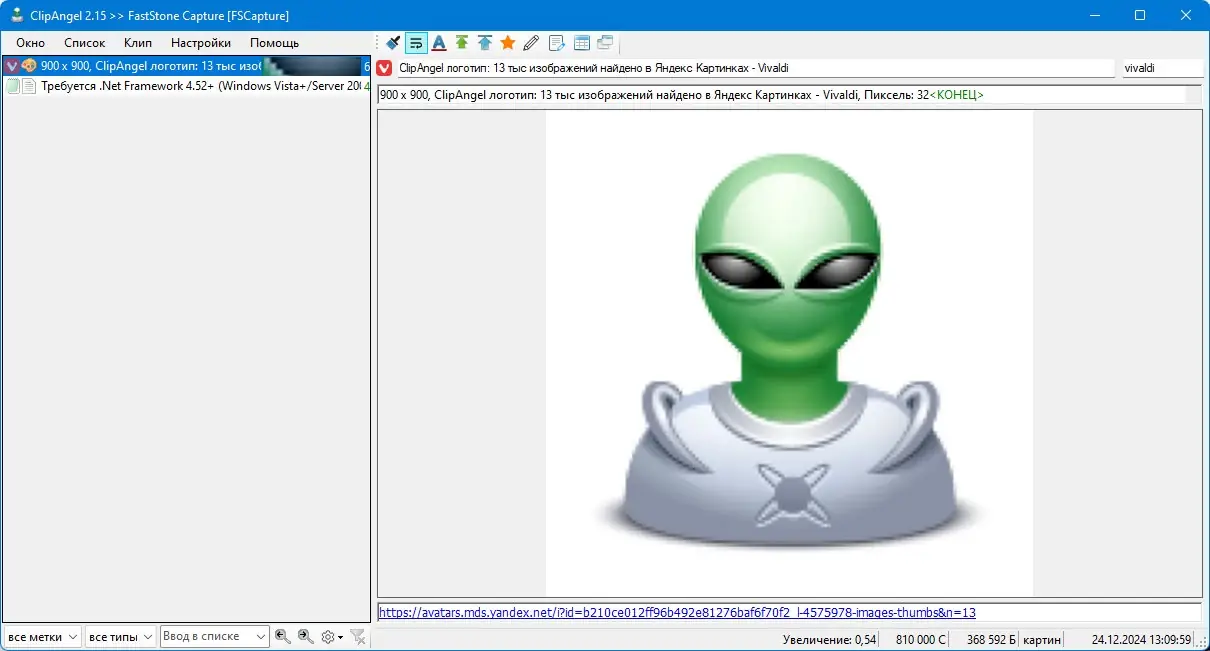Open the Помощь menu
Viewport: 1210px width, 651px height.
pos(274,43)
